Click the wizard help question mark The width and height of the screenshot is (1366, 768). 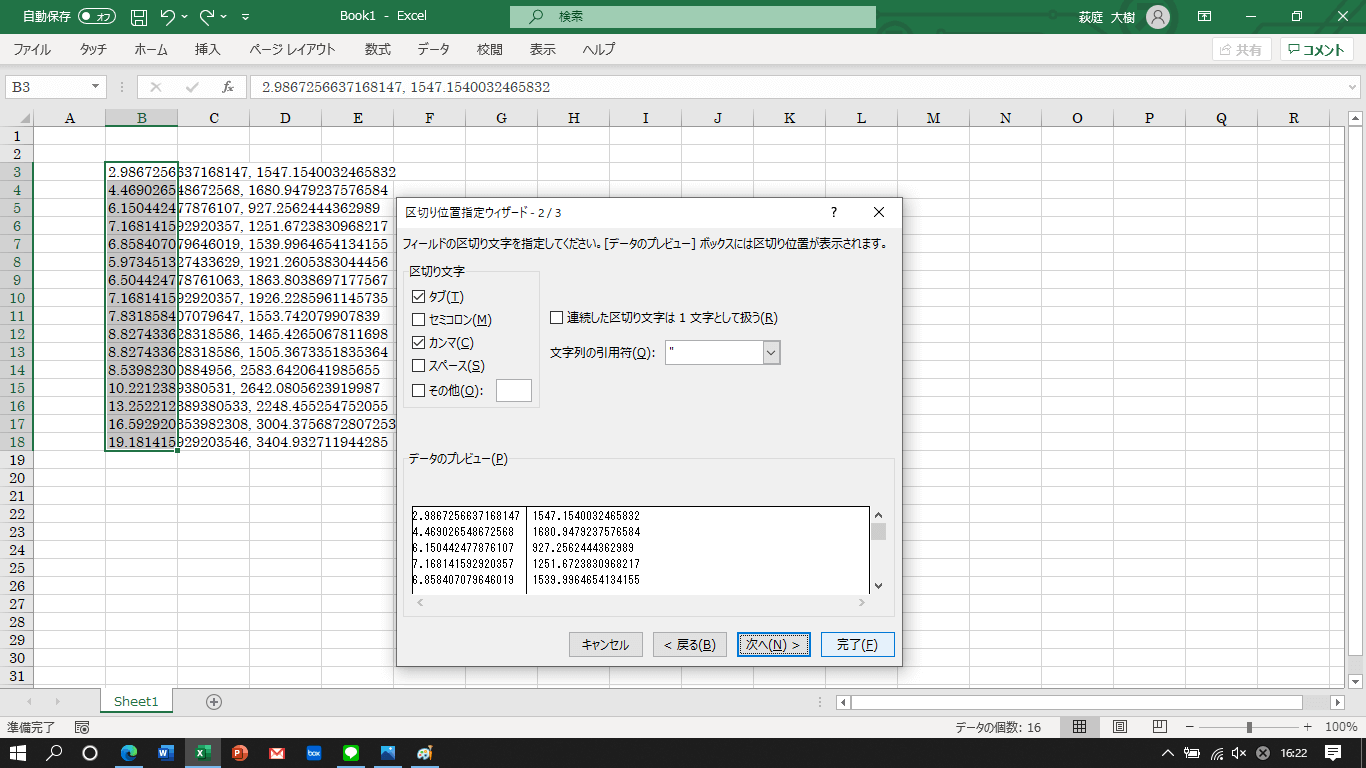click(x=833, y=212)
